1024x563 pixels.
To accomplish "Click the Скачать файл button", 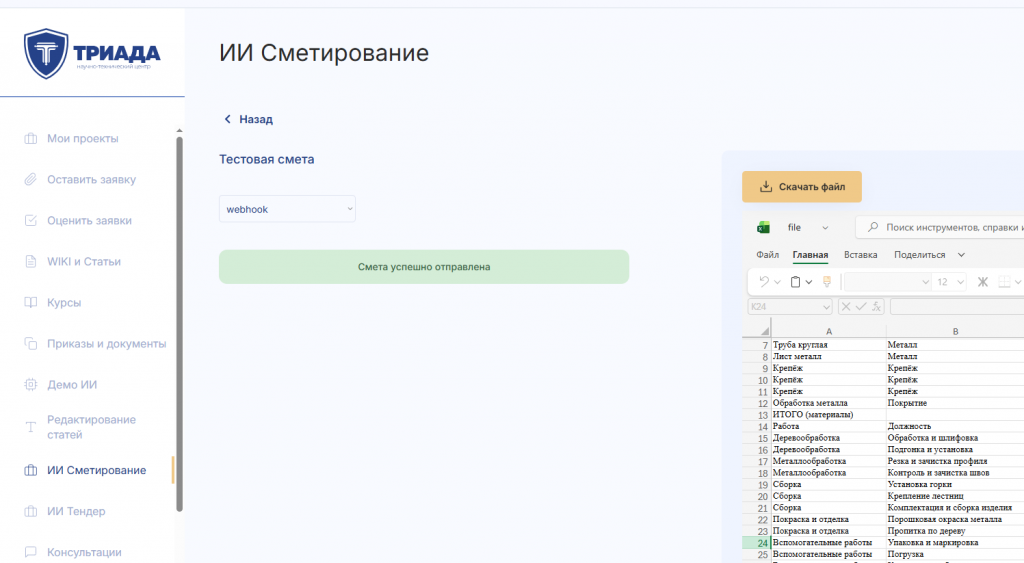I will tap(801, 187).
